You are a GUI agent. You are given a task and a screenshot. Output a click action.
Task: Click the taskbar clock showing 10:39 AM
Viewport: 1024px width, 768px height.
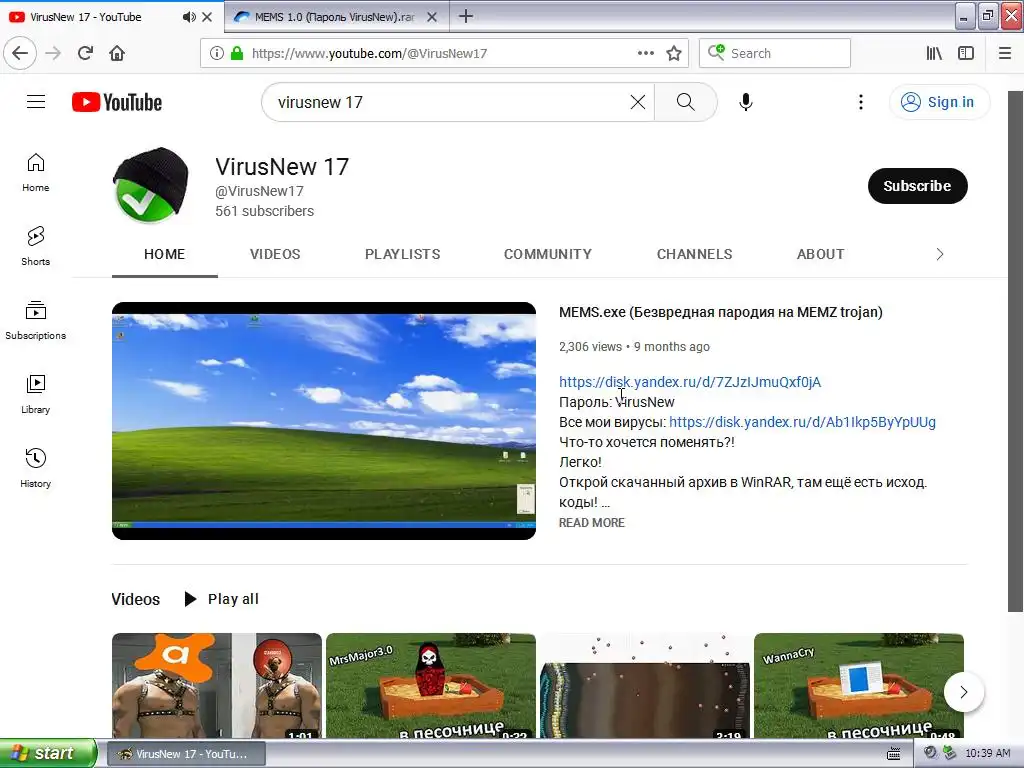[987, 754]
